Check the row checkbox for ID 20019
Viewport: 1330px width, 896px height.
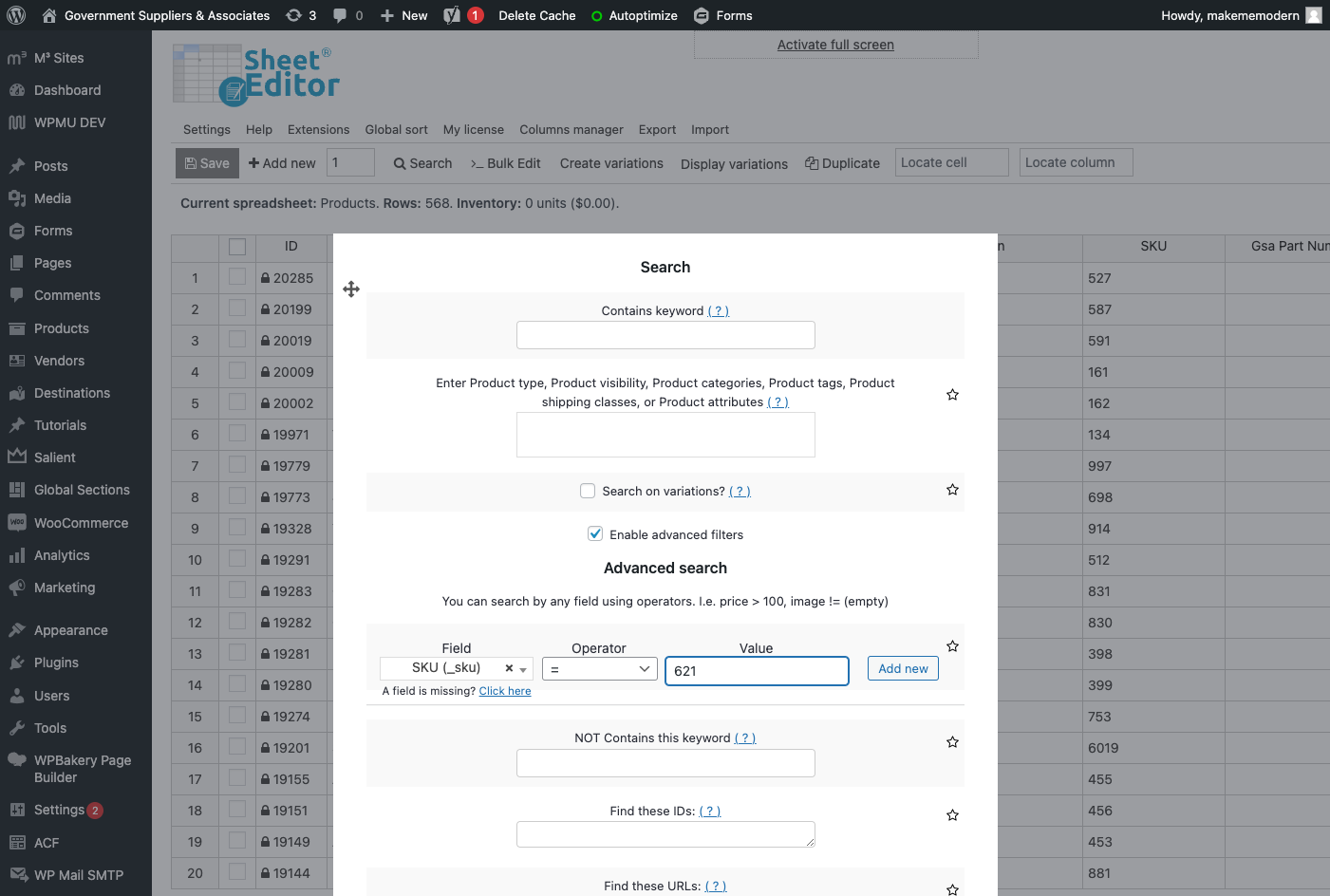(x=237, y=340)
